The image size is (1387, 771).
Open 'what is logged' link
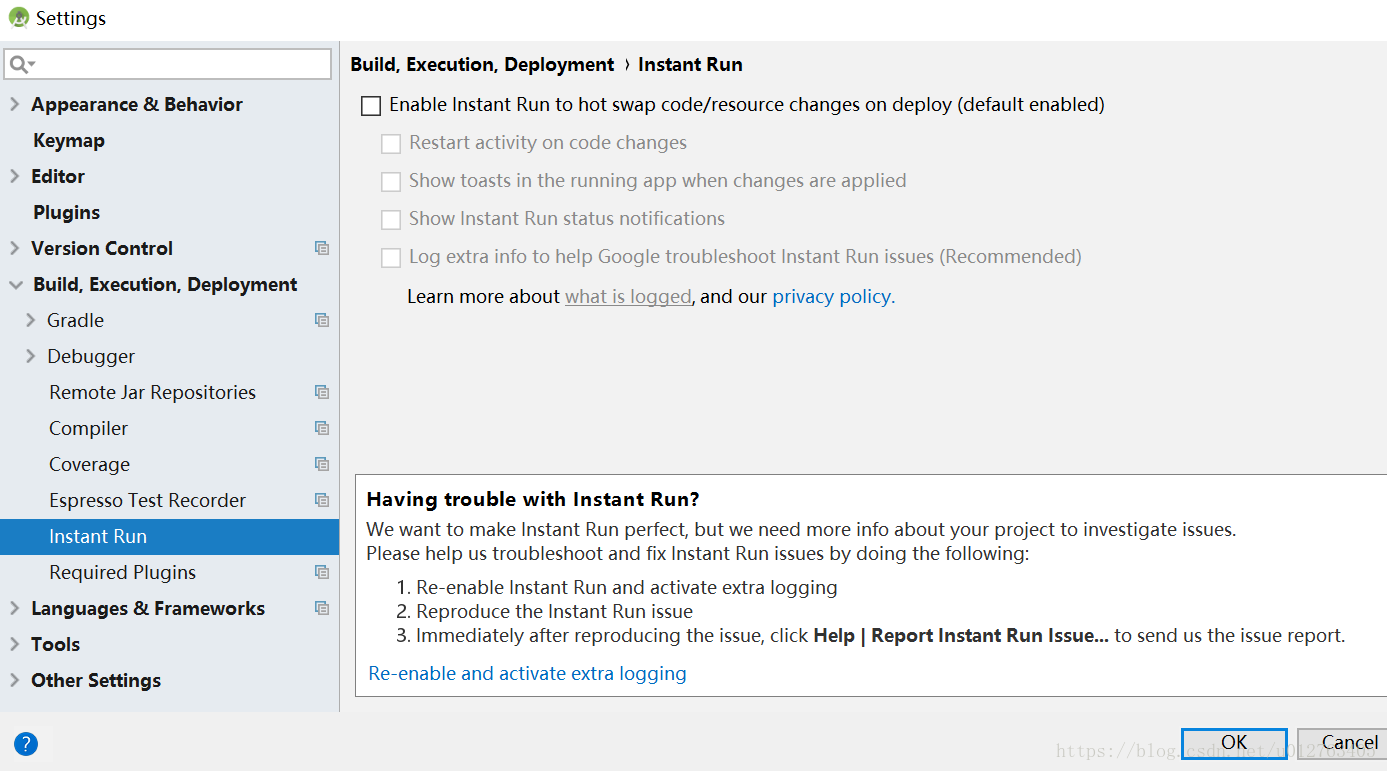[x=628, y=296]
